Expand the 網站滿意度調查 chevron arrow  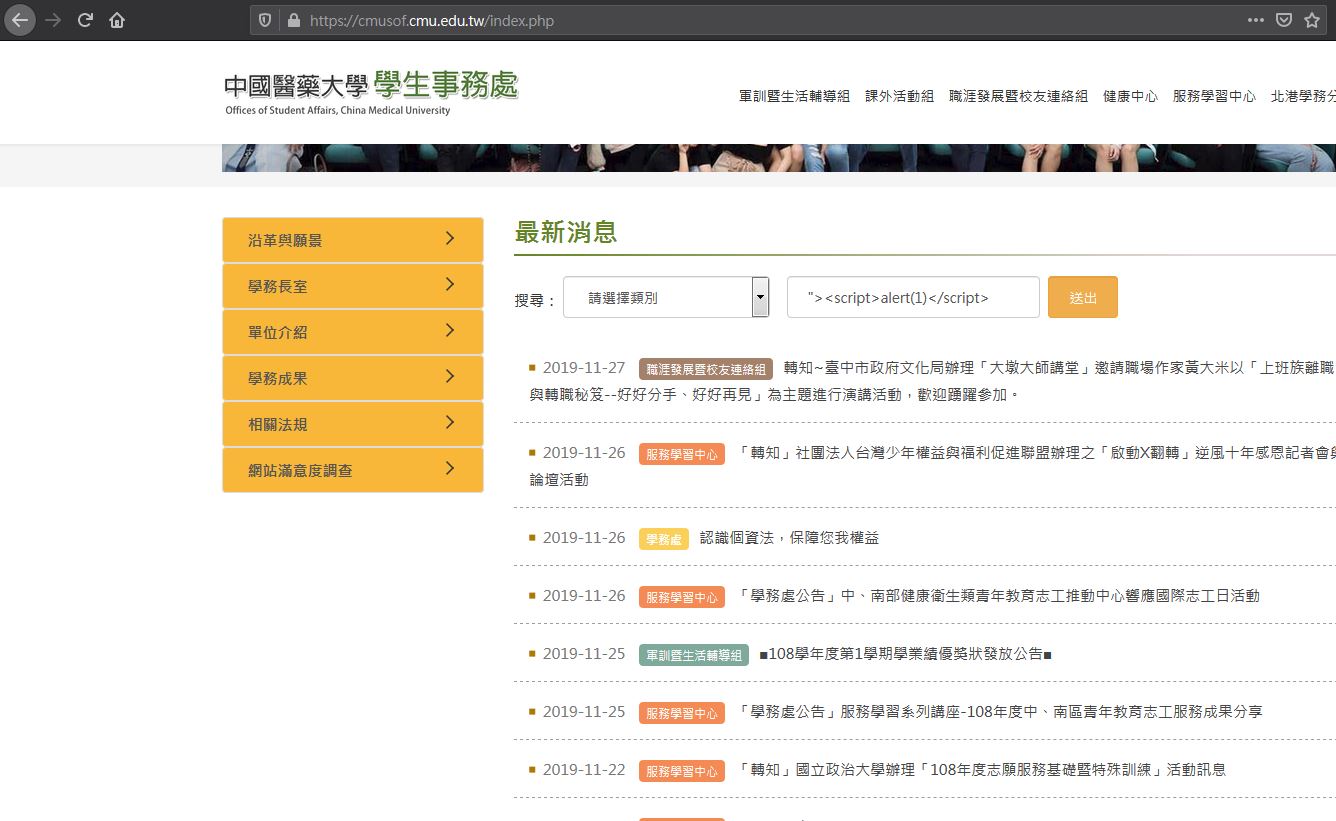[450, 469]
